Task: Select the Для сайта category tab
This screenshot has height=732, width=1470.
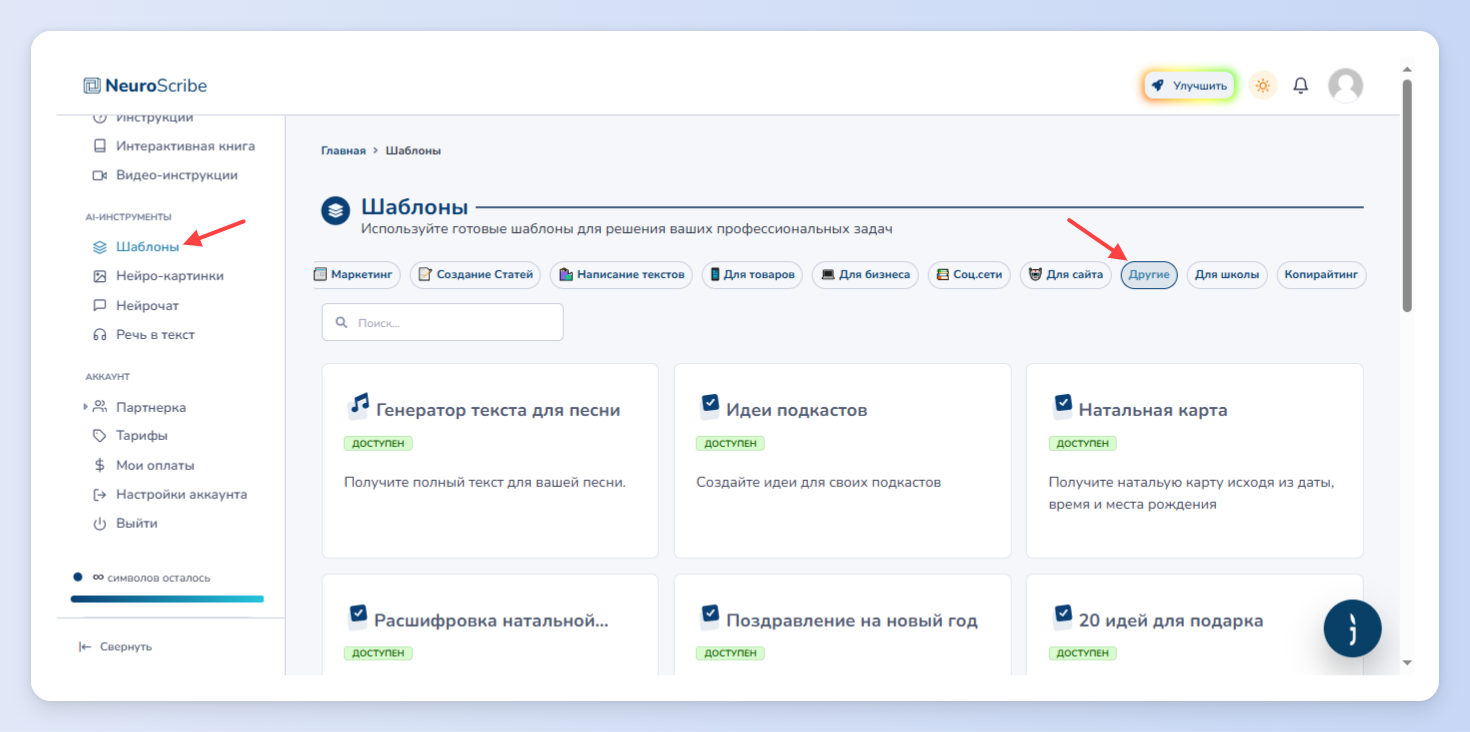Action: tap(1065, 275)
